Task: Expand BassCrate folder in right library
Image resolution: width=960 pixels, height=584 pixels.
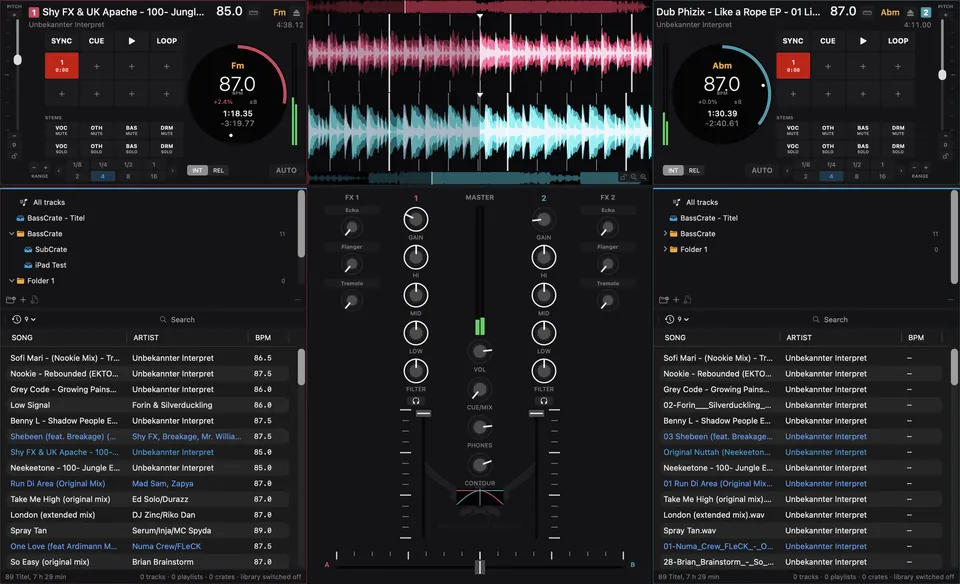Action: pyautogui.click(x=665, y=234)
